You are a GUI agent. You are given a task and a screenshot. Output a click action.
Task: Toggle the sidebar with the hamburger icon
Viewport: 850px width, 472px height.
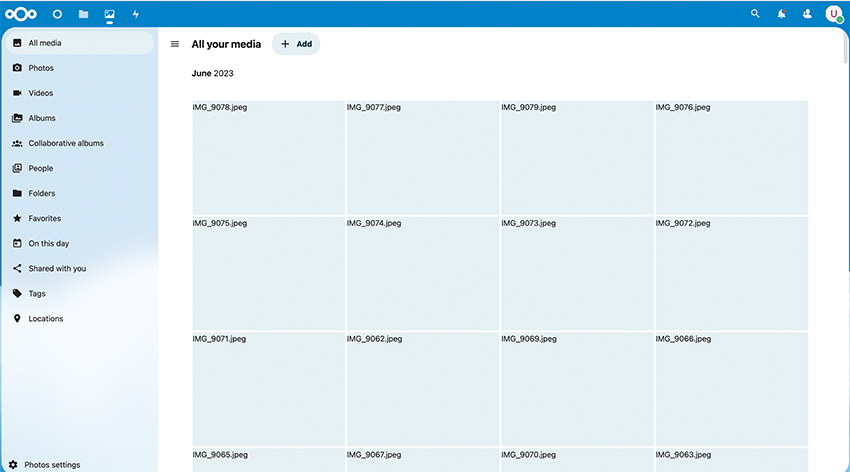(175, 44)
